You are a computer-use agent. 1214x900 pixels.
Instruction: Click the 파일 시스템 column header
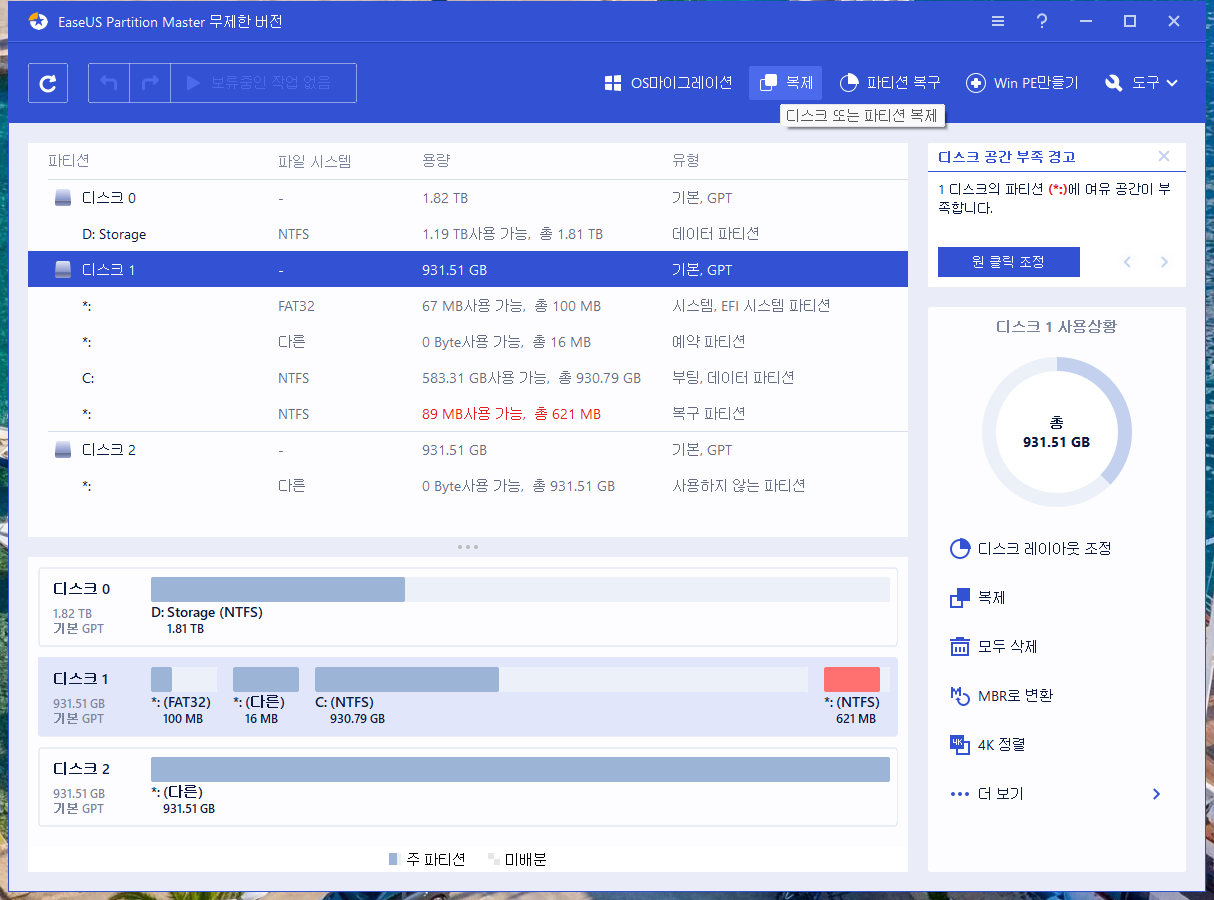coord(314,161)
